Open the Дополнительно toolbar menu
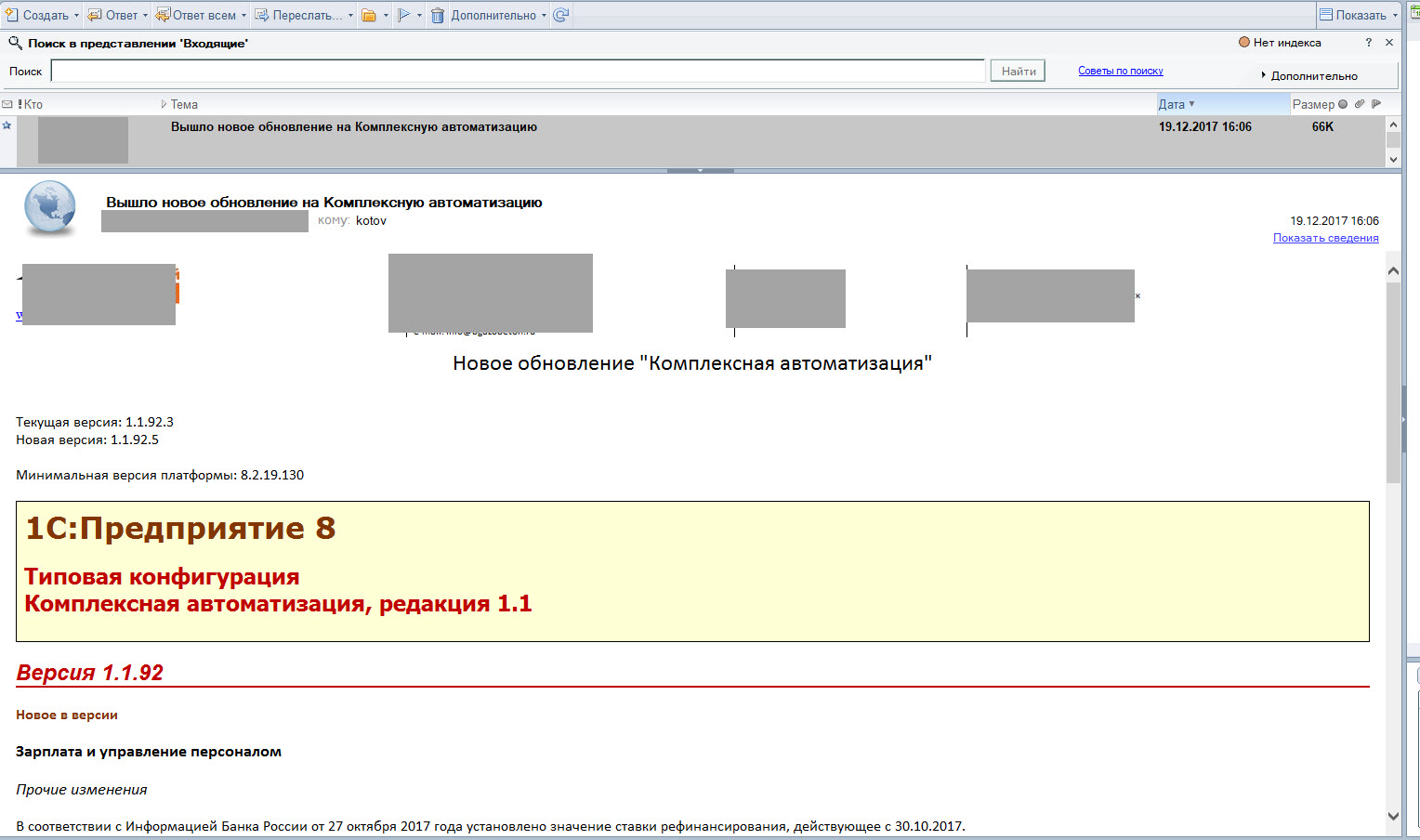The width and height of the screenshot is (1420, 840). click(x=499, y=15)
